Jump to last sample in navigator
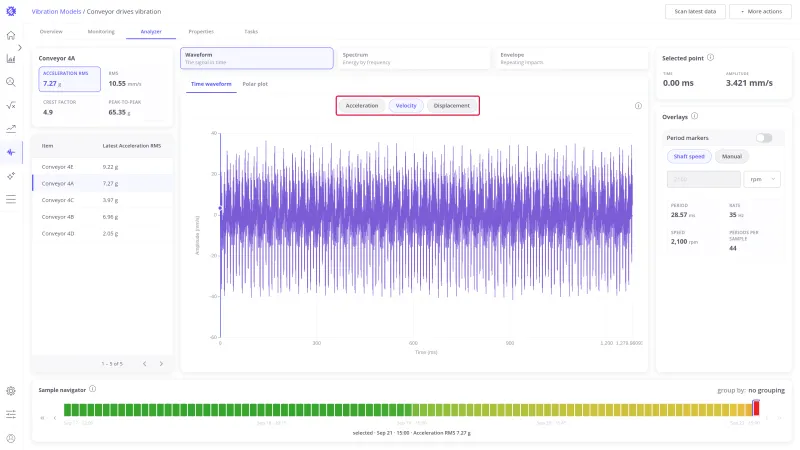The height and width of the screenshot is (450, 800). click(780, 418)
